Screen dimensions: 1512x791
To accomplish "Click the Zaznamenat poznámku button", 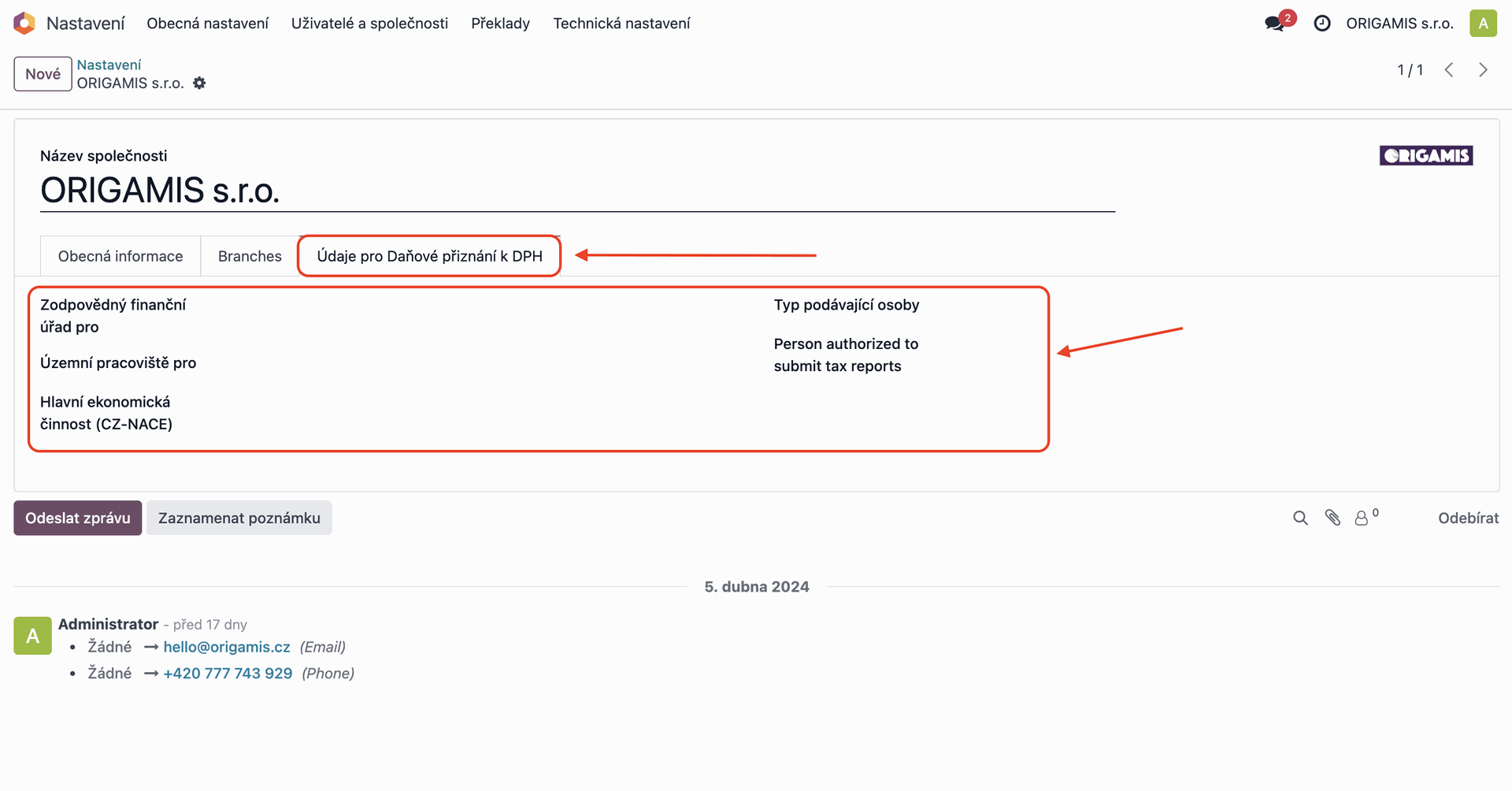I will point(239,518).
